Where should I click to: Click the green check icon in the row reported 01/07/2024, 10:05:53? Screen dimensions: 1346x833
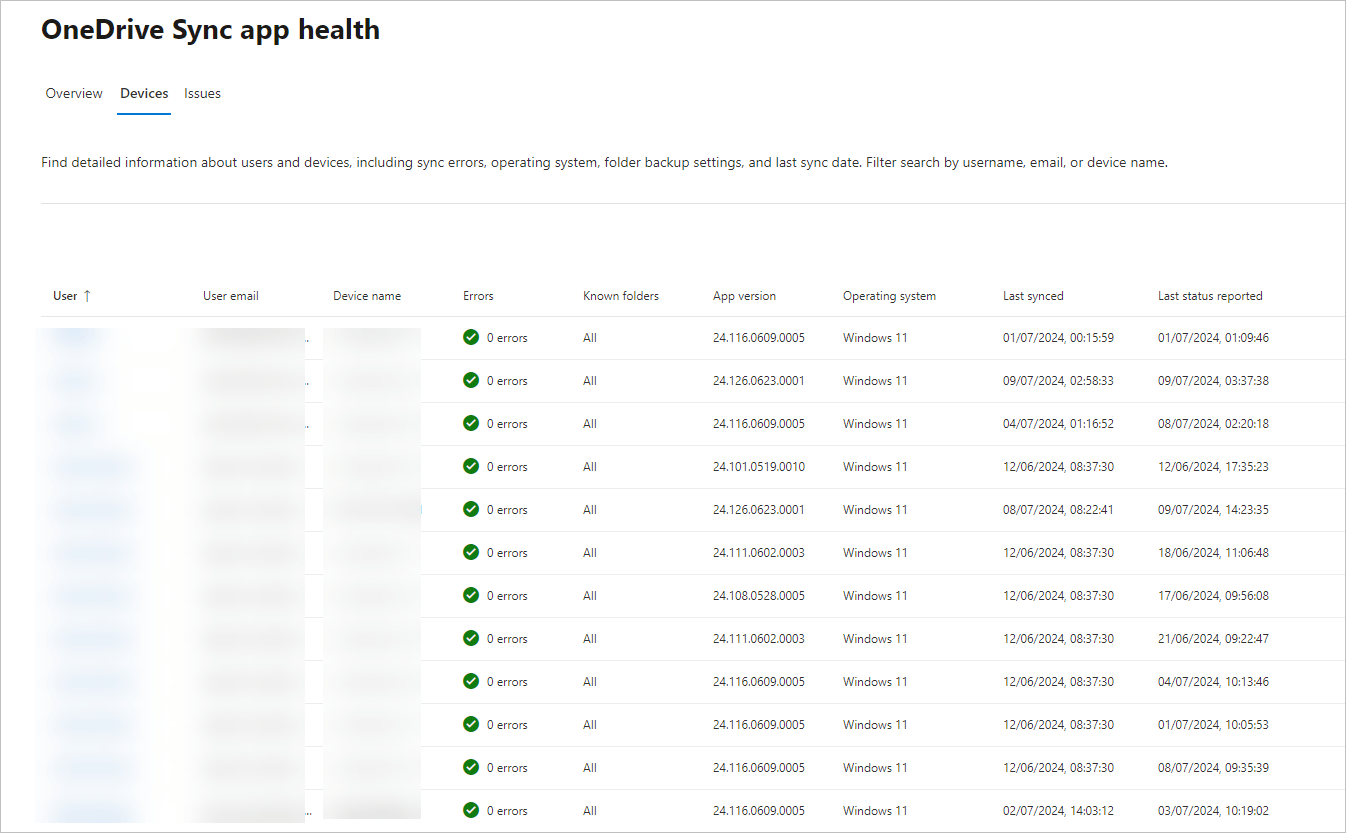[471, 724]
